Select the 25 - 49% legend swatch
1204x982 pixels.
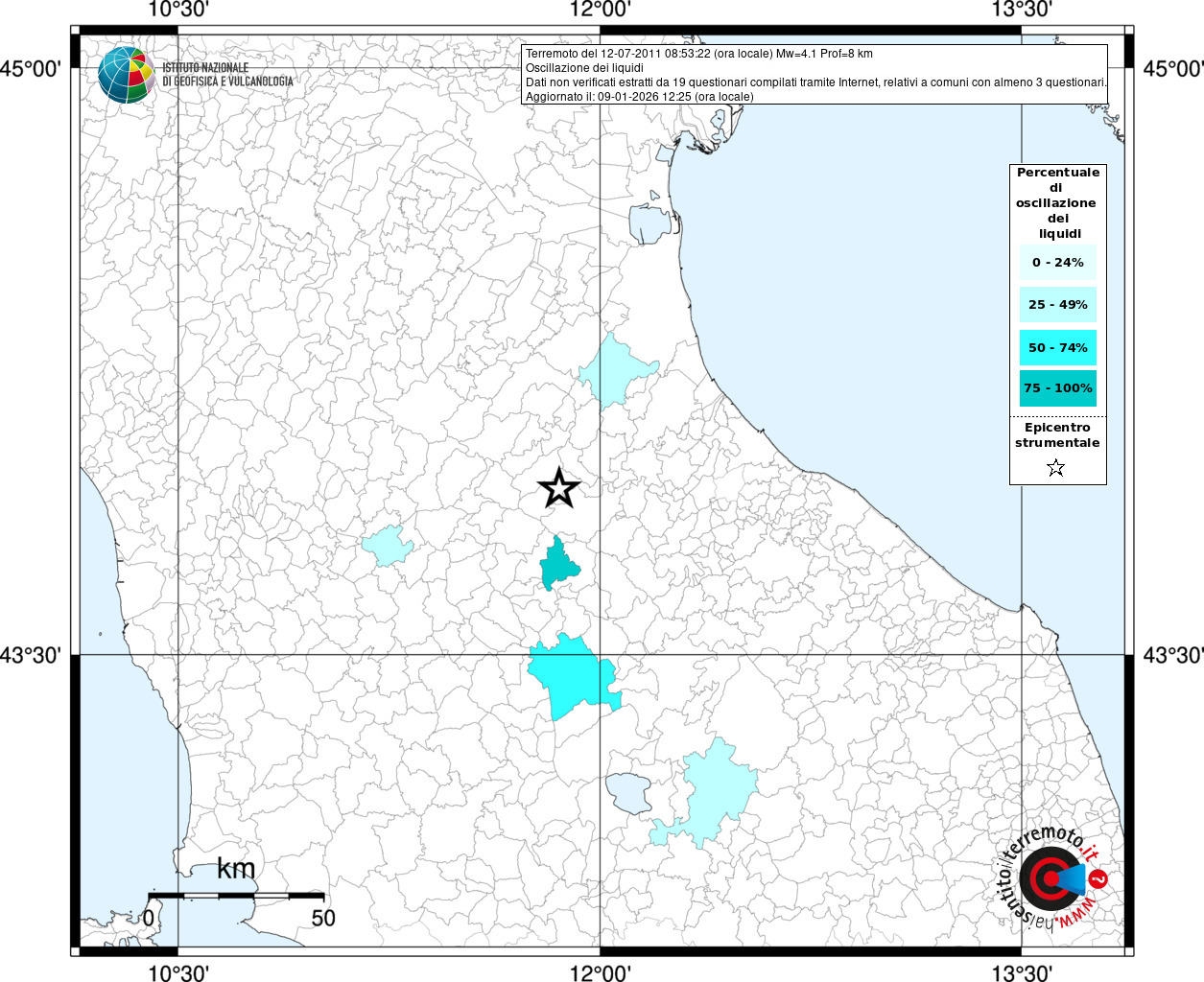pos(1057,305)
